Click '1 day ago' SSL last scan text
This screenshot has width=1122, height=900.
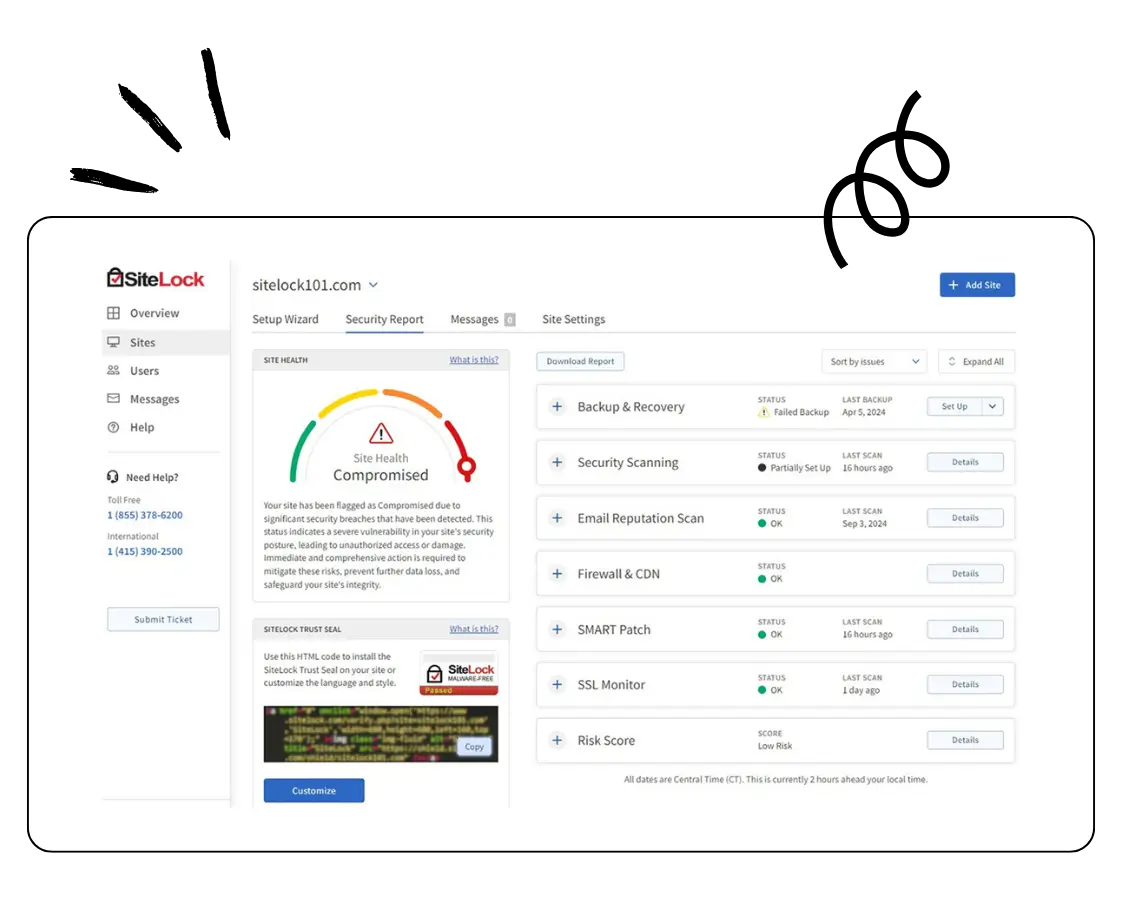[861, 690]
